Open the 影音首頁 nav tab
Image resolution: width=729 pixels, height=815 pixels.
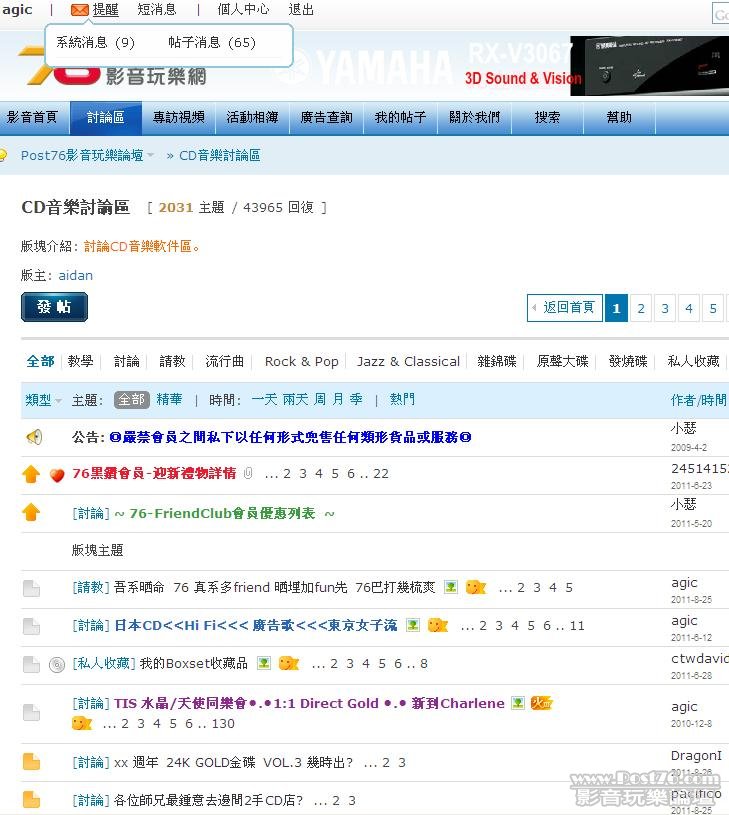33,117
